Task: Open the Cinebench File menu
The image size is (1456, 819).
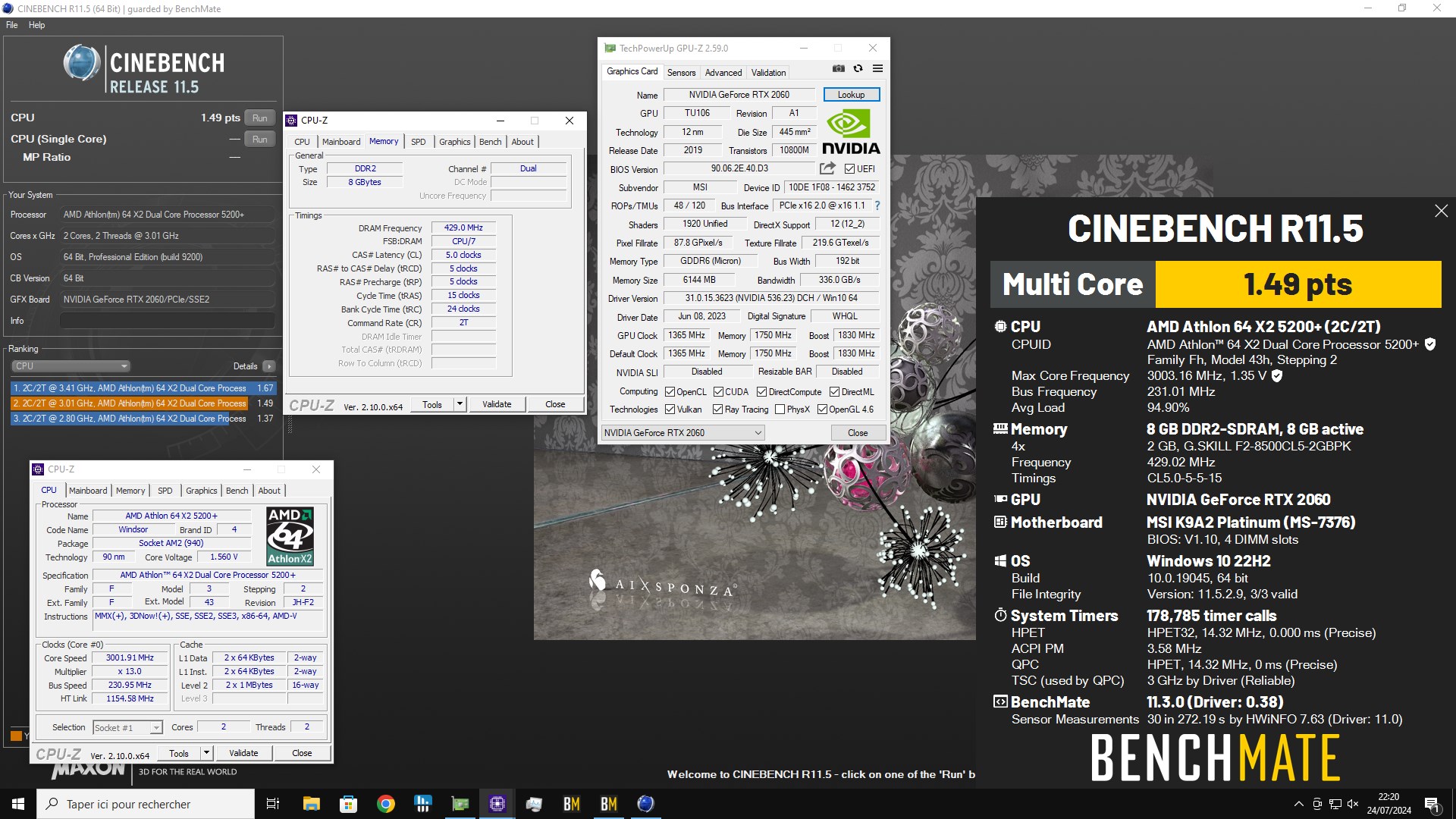Action: [11, 25]
